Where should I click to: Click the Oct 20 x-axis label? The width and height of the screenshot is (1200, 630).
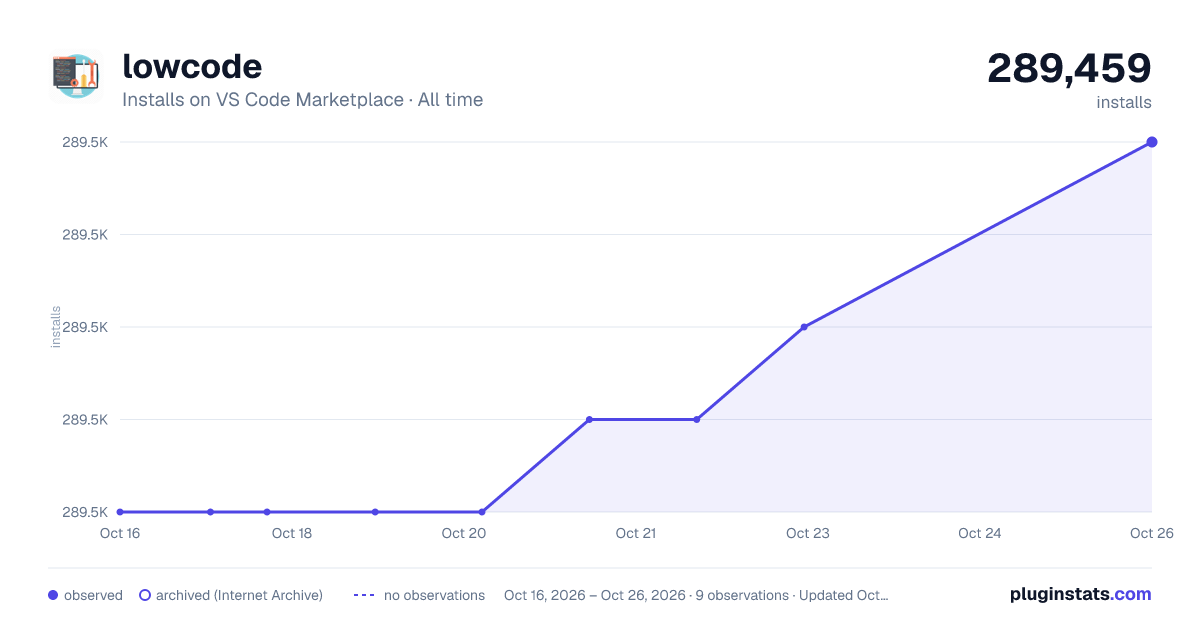pyautogui.click(x=464, y=533)
